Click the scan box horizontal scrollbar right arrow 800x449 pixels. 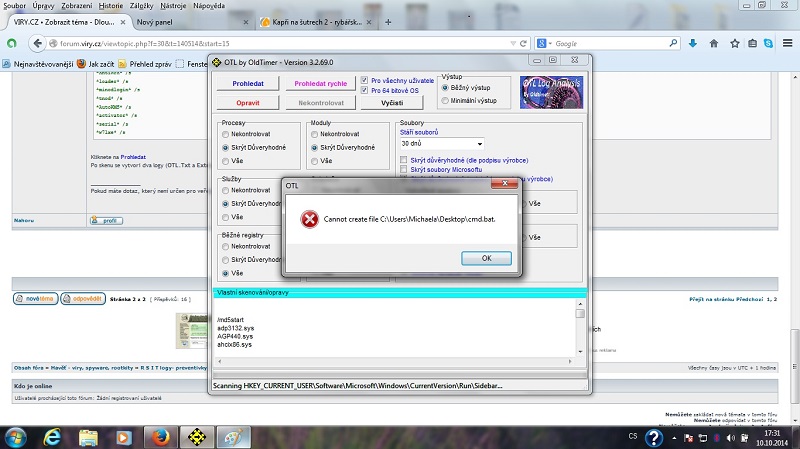click(570, 361)
